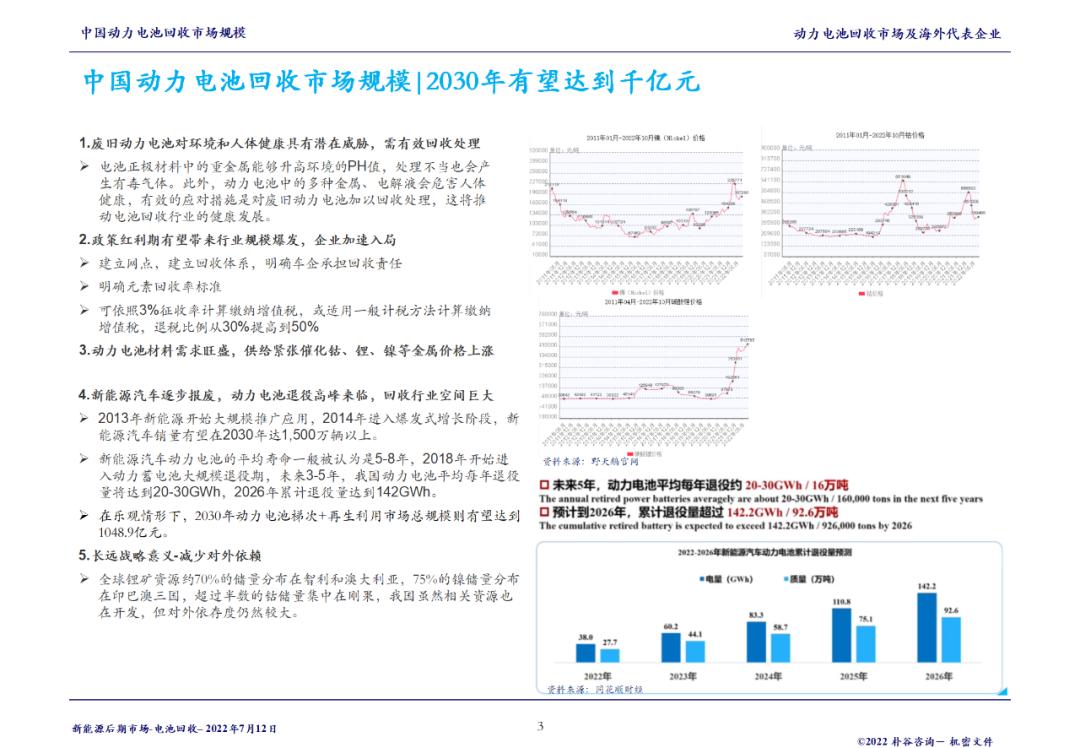The width and height of the screenshot is (1080, 748).
Task: Select header text 动力电池回收市场及海外代表企业
Action: (897, 34)
